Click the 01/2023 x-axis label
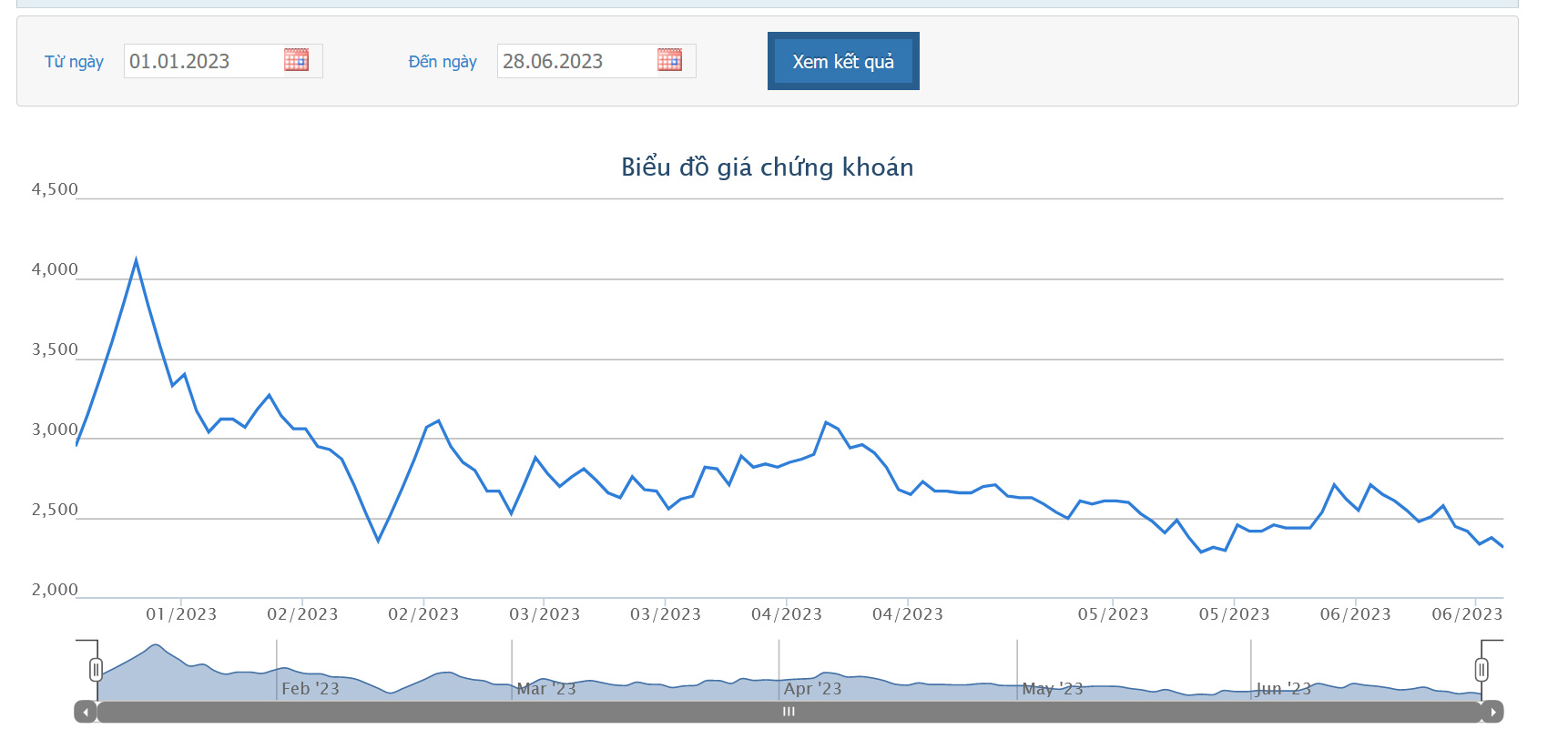 pos(181,614)
